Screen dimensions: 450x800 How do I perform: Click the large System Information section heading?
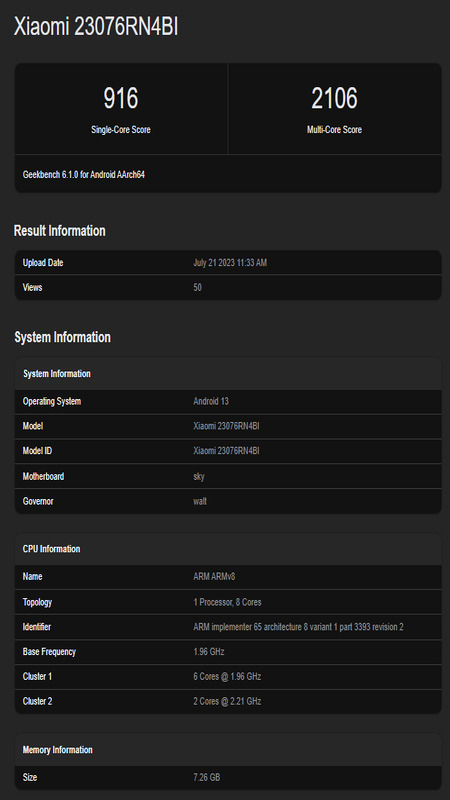62,337
